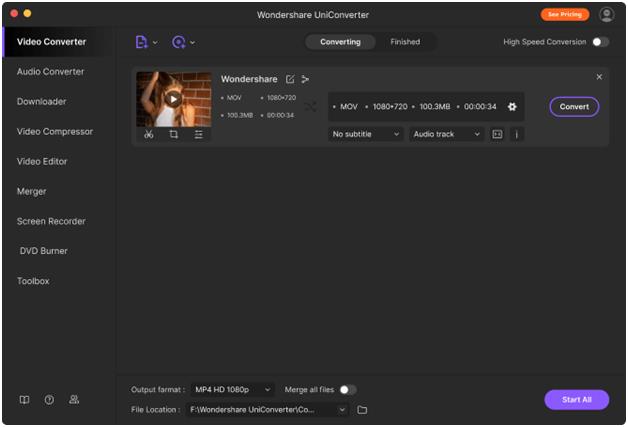Open output settings gear icon
This screenshot has height=427, width=628.
512,107
